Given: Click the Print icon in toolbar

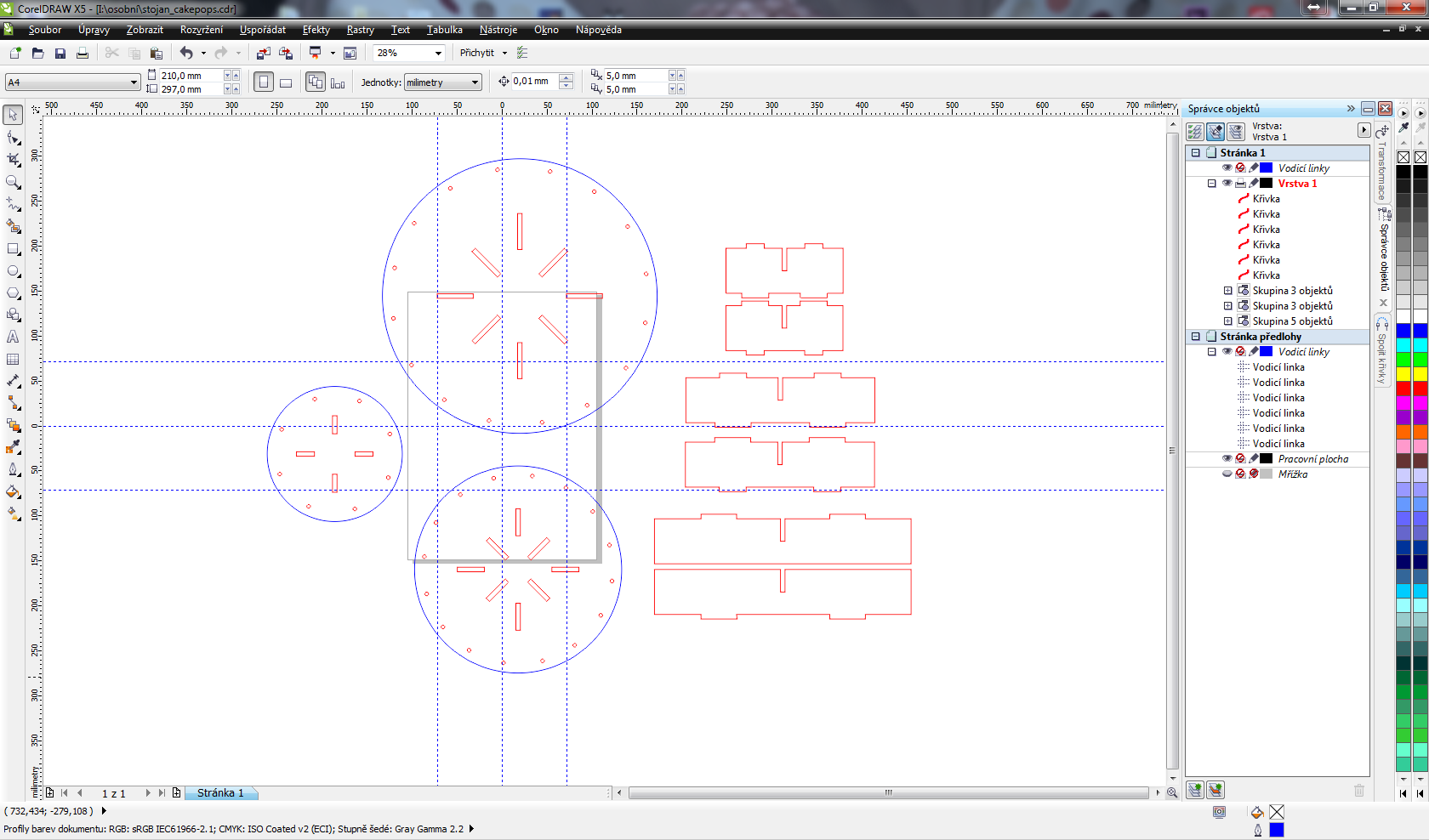Looking at the screenshot, I should (83, 54).
